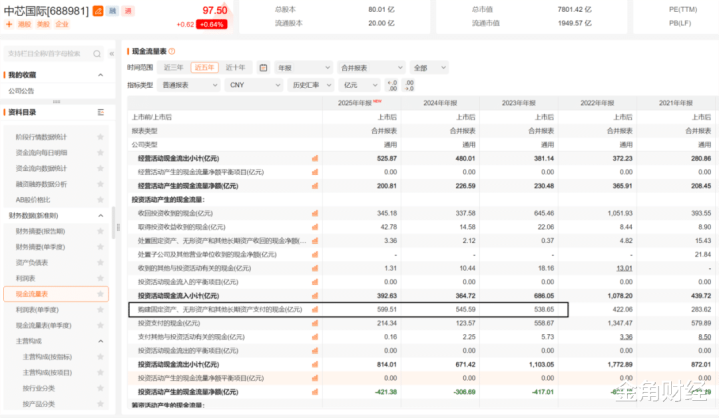Image resolution: width=719 pixels, height=418 pixels.
Task: Open chart icon for 经营活动现金流出小计 row
Action: (314, 158)
